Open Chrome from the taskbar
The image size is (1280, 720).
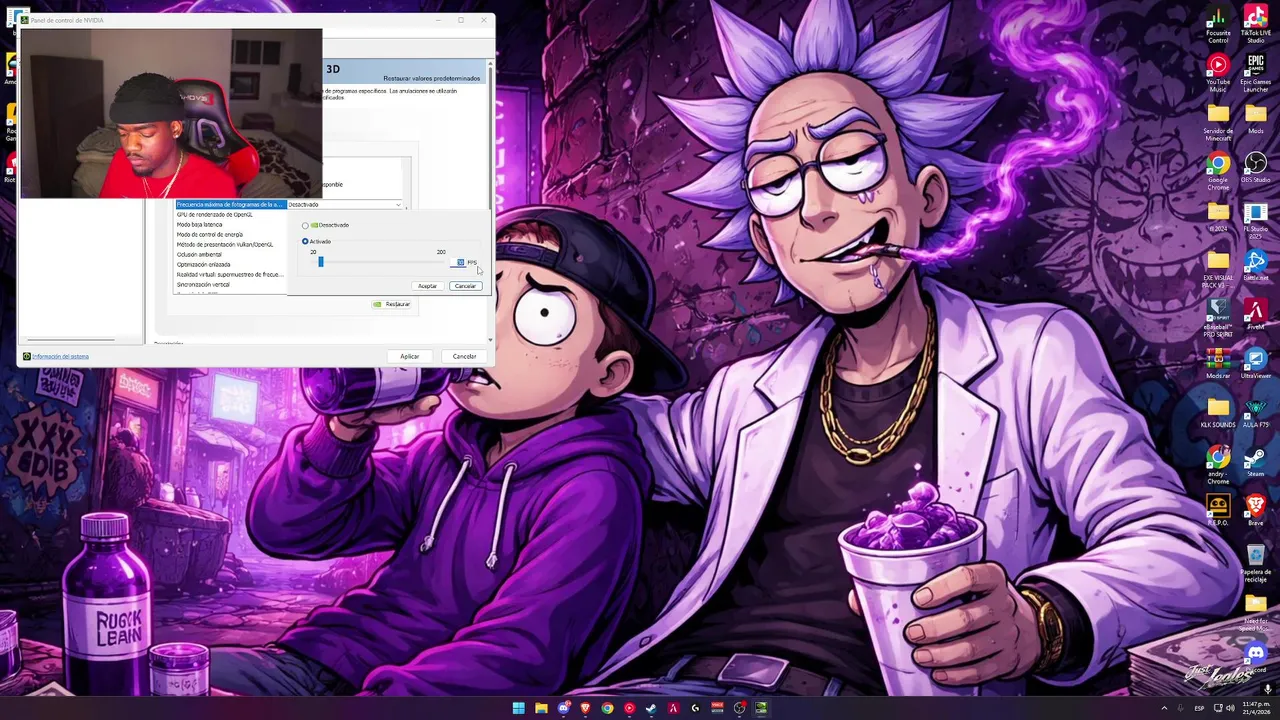point(607,708)
